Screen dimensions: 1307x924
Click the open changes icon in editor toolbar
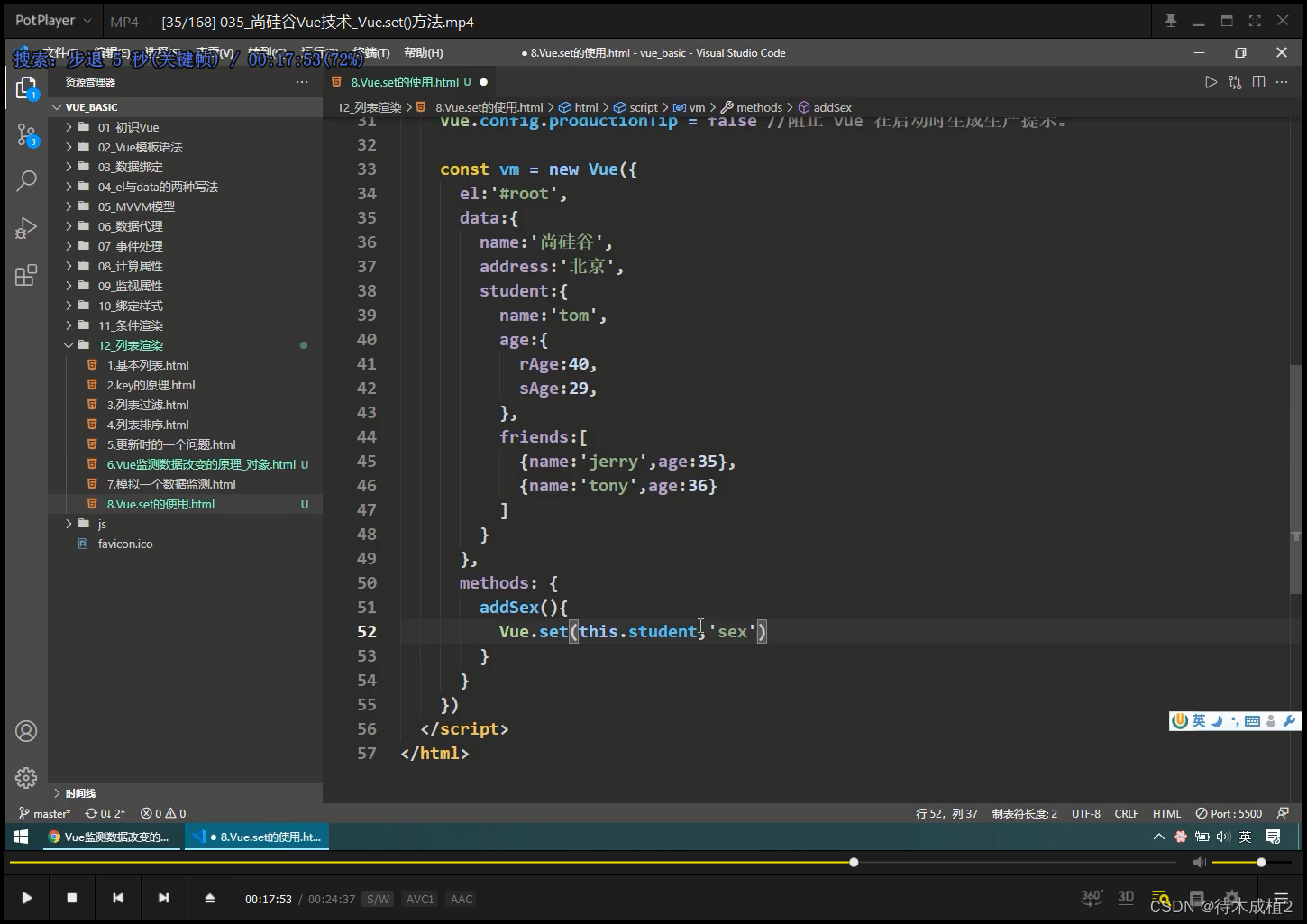[1235, 82]
